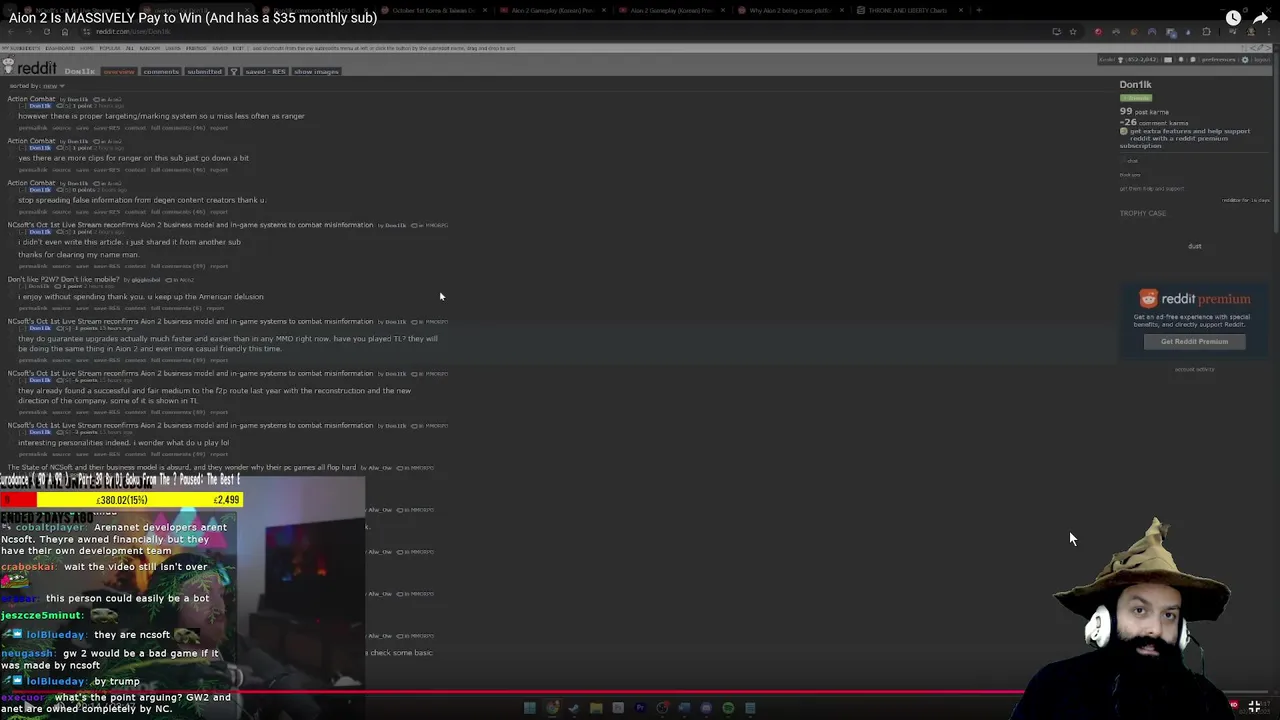Viewport: 1280px width, 720px height.
Task: Open File Explorer from the taskbar
Action: coord(596,708)
